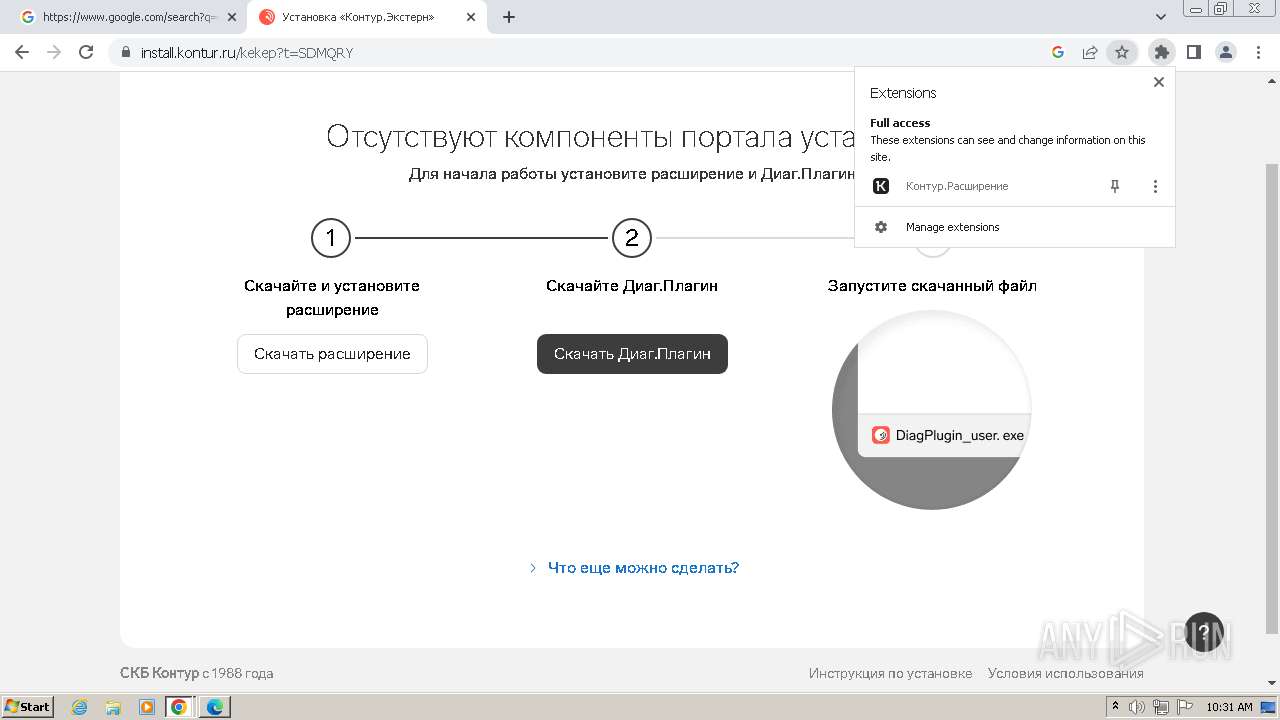Image resolution: width=1280 pixels, height=720 pixels.
Task: View site information via the padlock icon
Action: [x=125, y=52]
